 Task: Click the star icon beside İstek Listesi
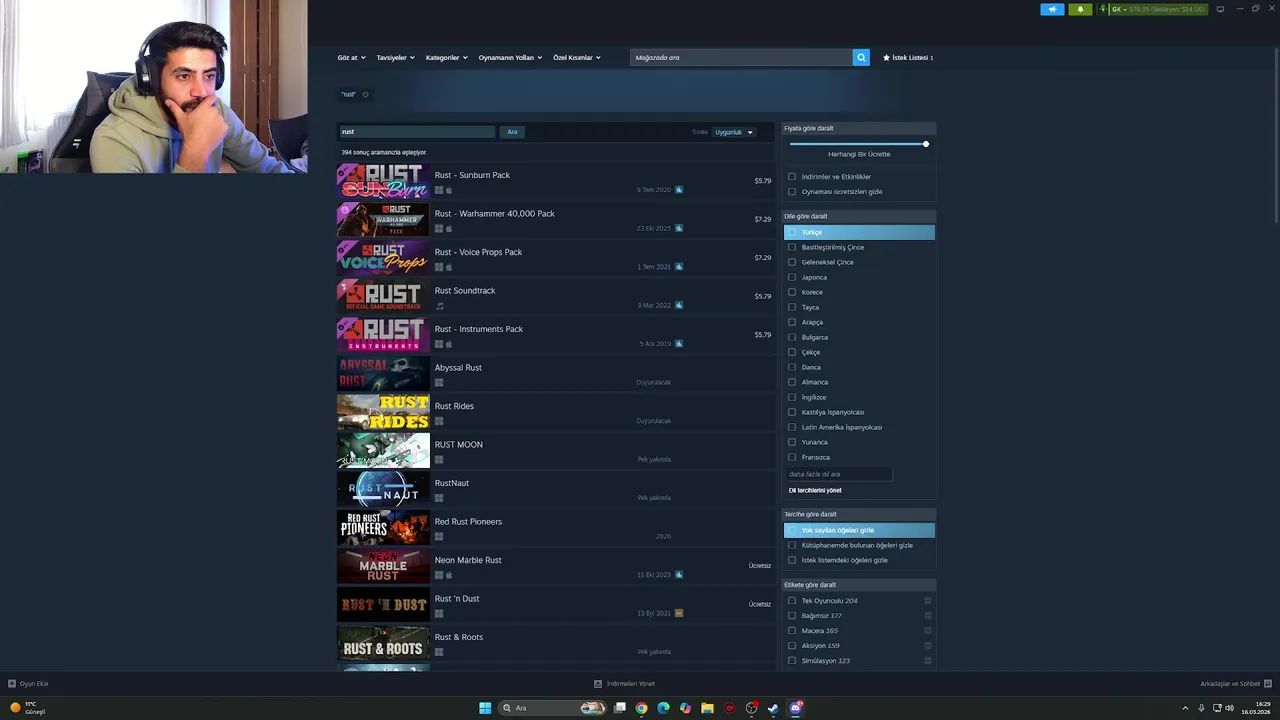(x=886, y=58)
